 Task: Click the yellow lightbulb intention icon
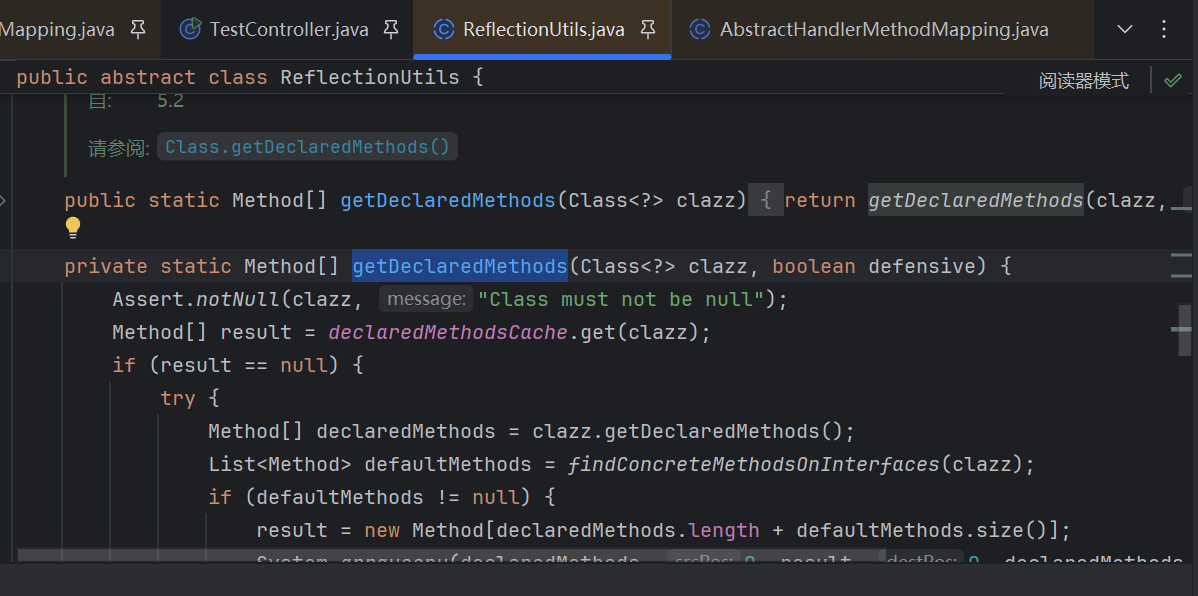click(73, 227)
